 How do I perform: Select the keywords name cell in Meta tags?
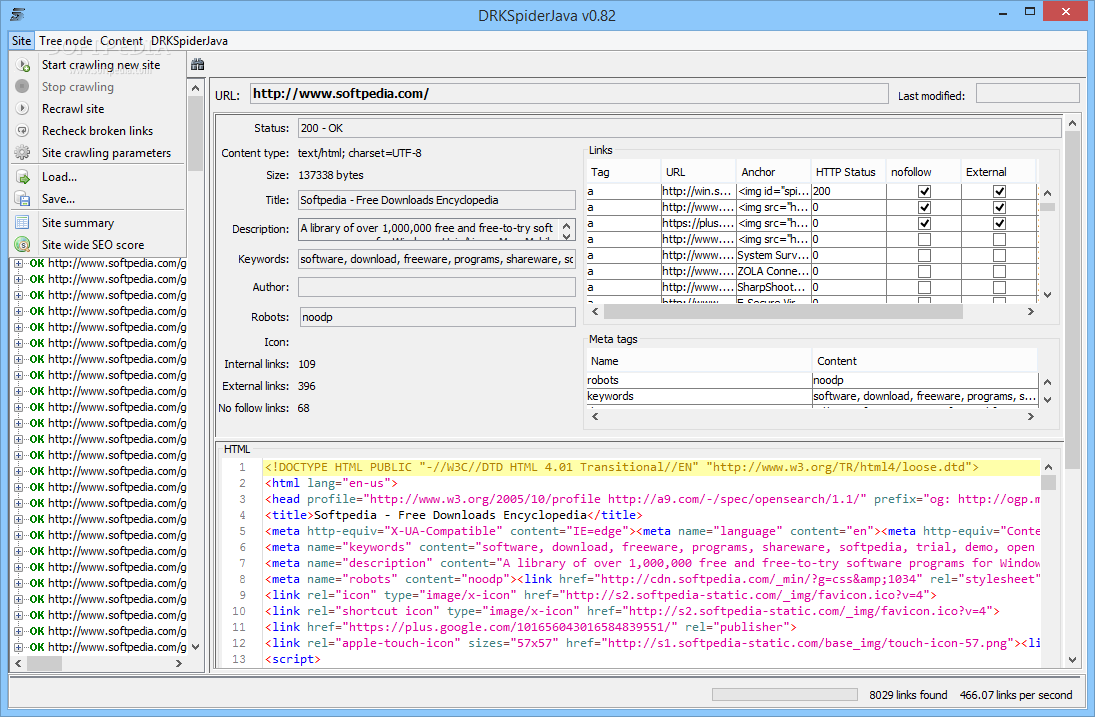tap(698, 396)
